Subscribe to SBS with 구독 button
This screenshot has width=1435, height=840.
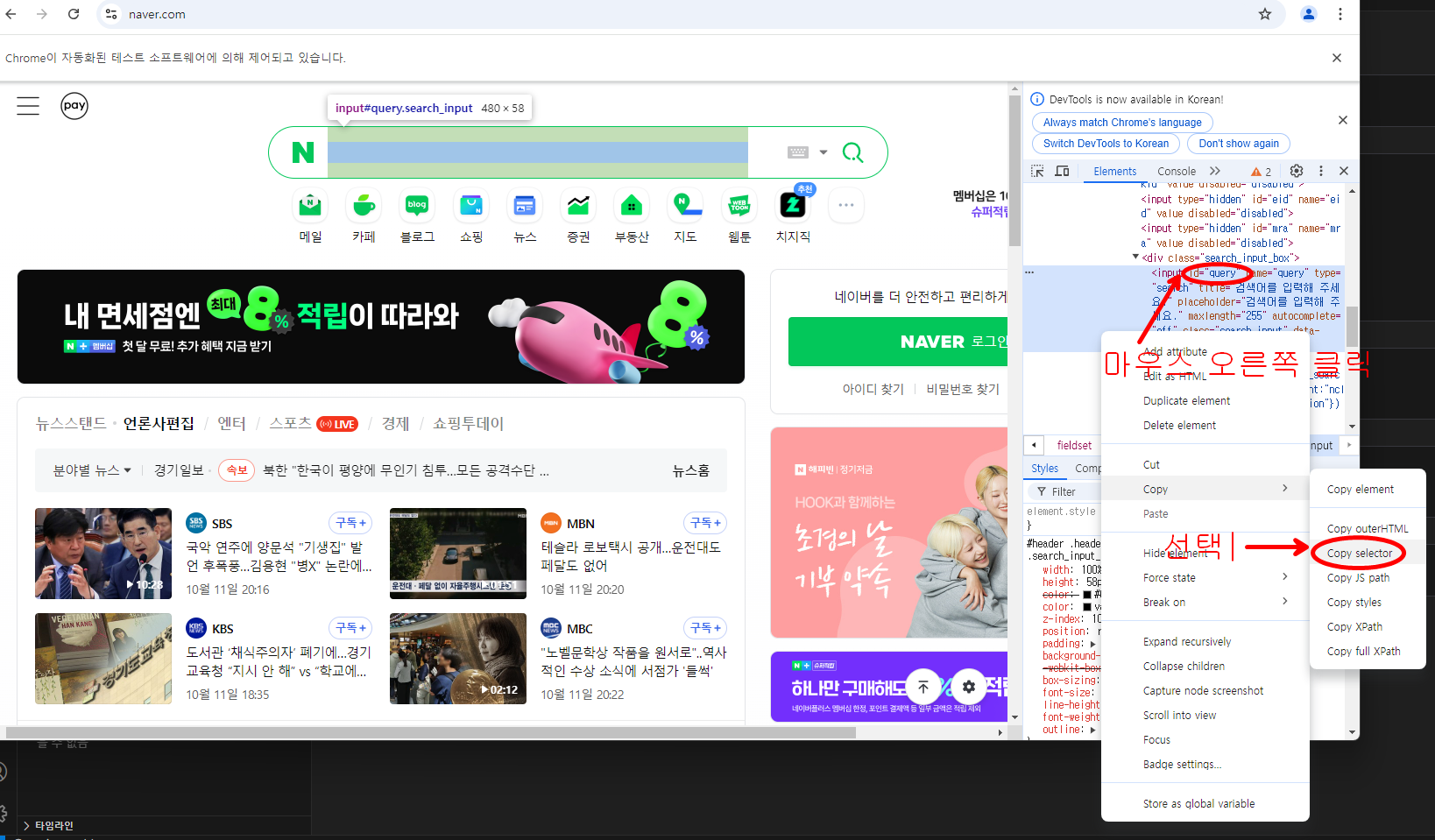[350, 523]
